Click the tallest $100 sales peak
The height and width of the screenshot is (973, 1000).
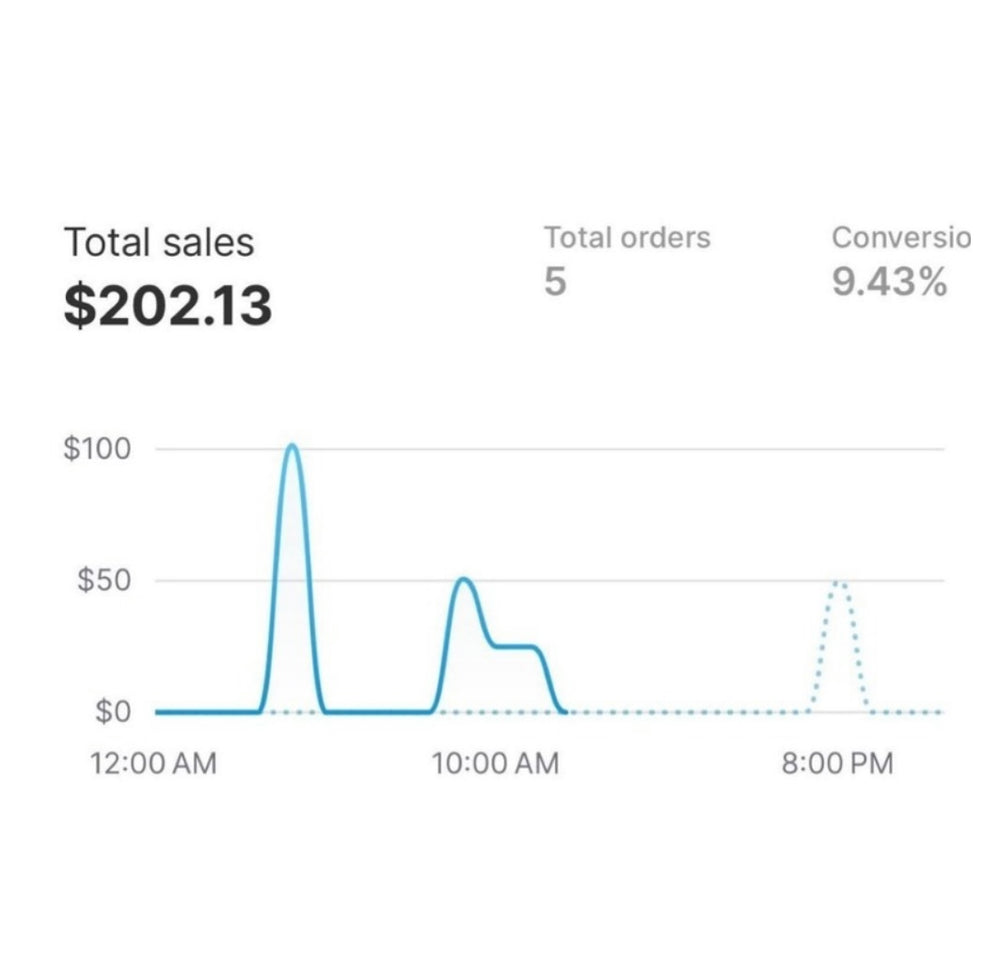(291, 447)
